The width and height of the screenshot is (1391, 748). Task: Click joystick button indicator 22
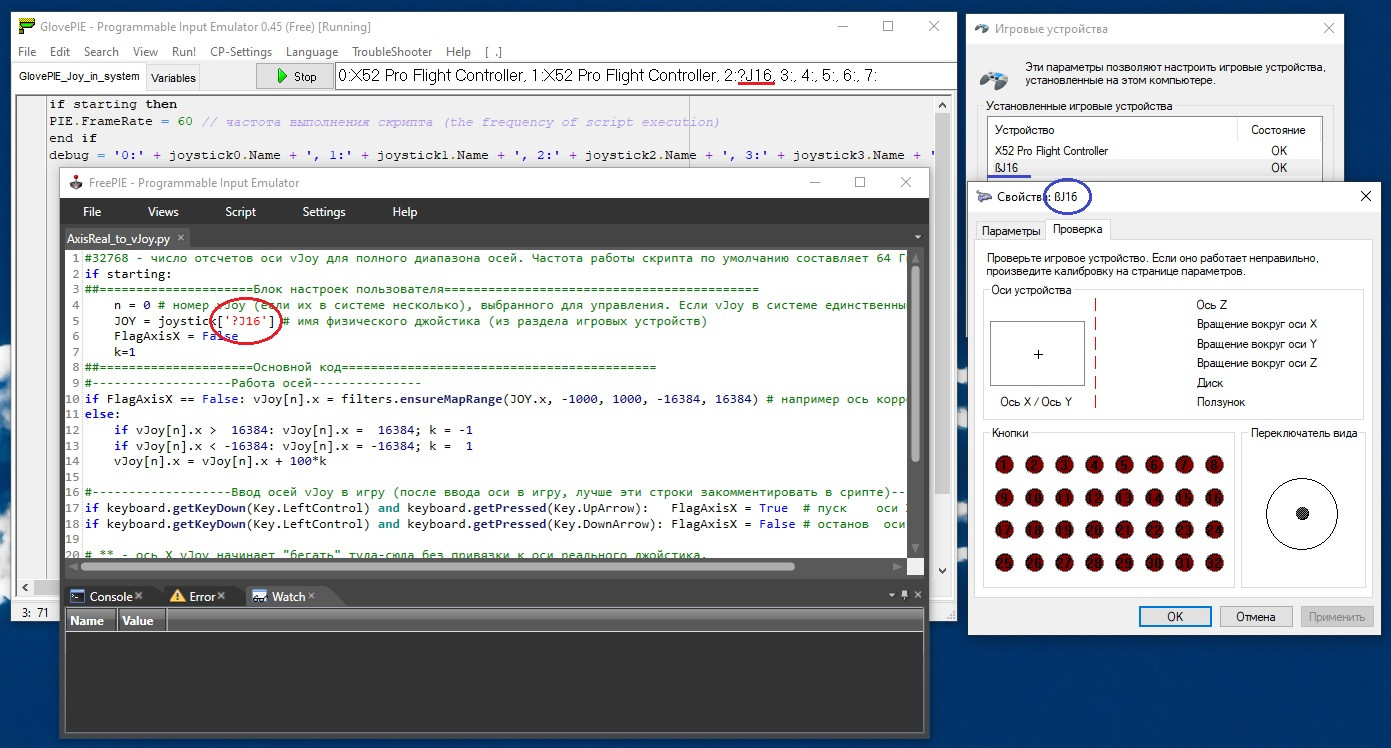[x=1154, y=529]
